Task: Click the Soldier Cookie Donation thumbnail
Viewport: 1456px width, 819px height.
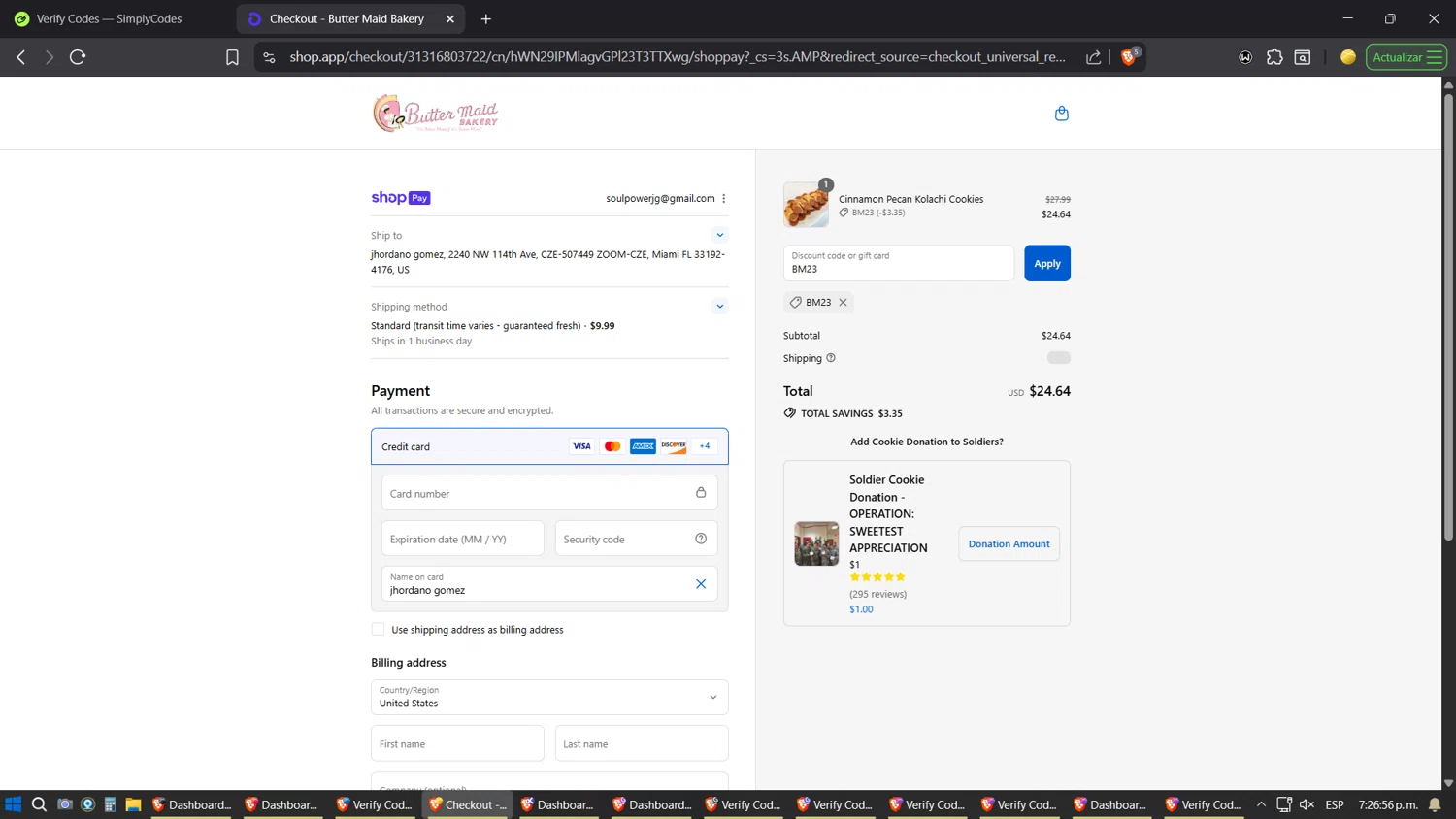Action: (x=816, y=543)
